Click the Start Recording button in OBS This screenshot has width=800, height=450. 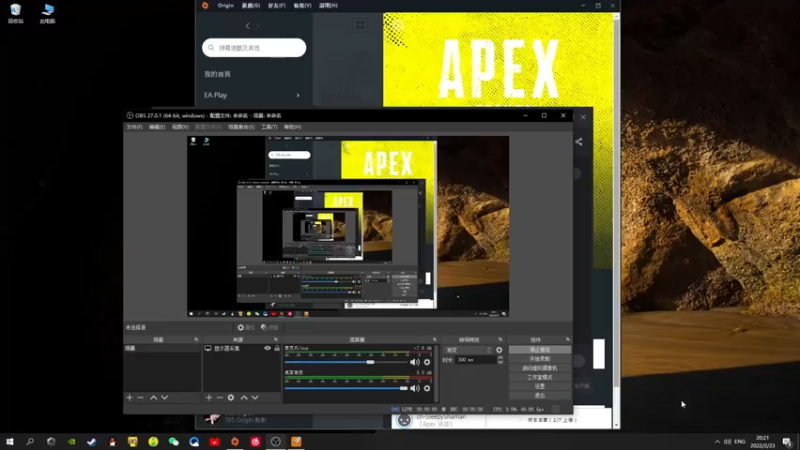(x=540, y=359)
